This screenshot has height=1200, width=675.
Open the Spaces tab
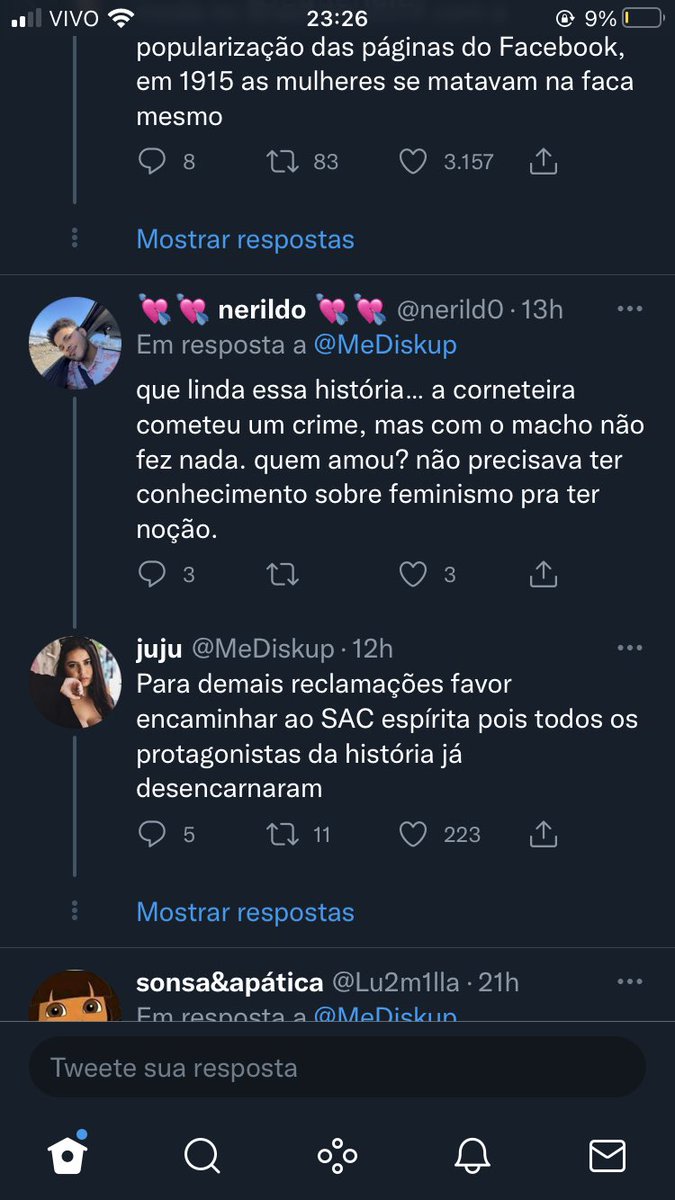point(337,1156)
